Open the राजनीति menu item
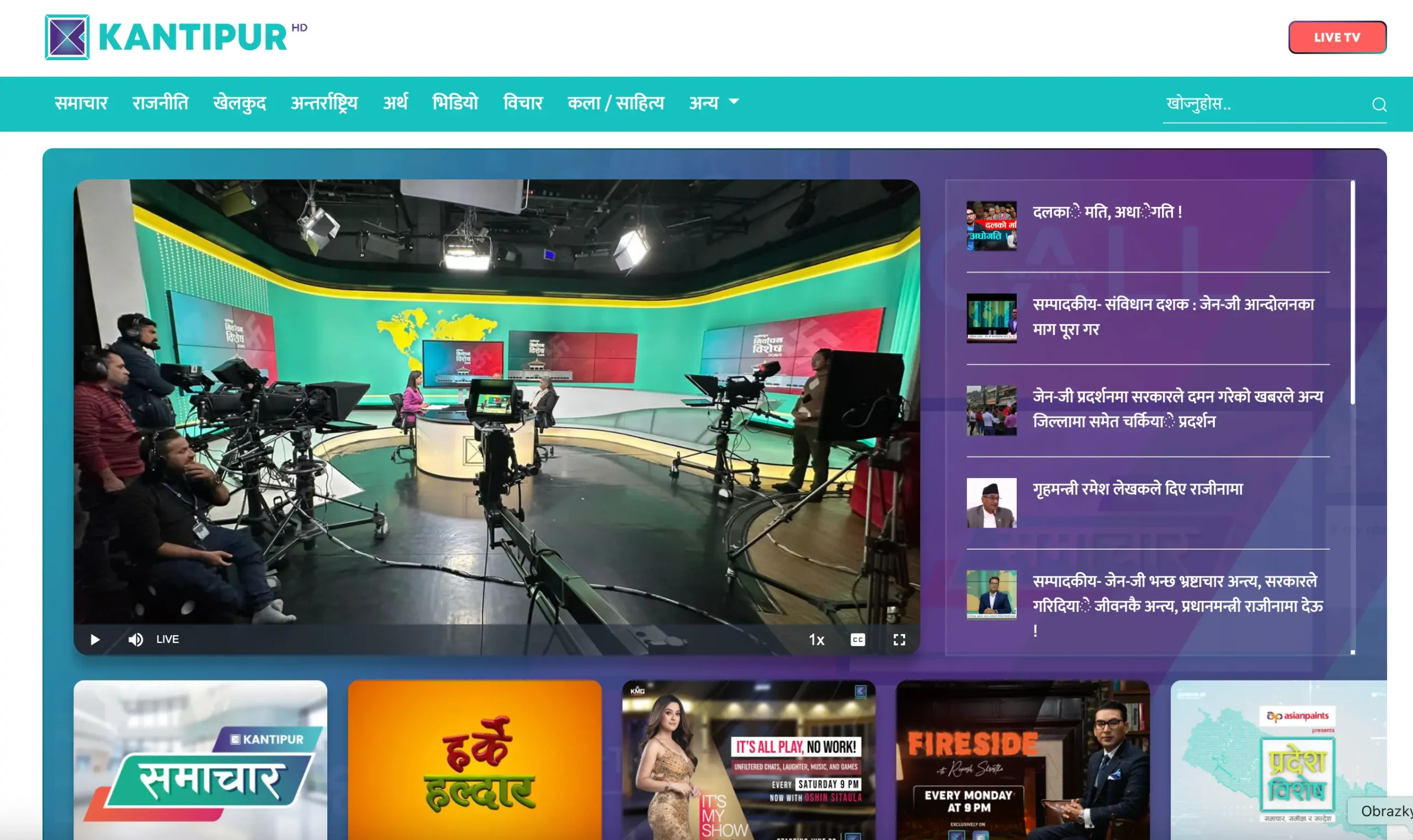The height and width of the screenshot is (840, 1413). pos(160,103)
